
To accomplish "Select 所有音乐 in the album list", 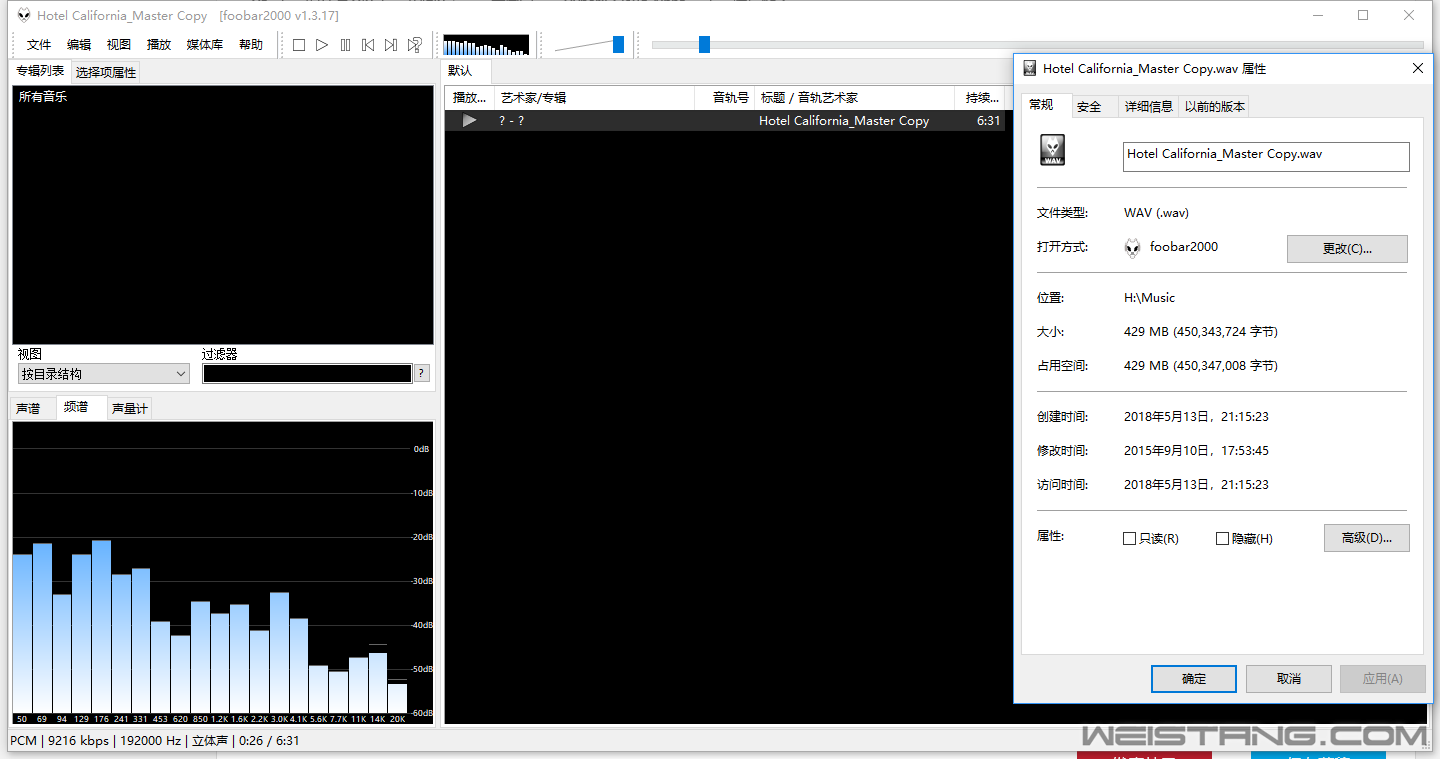I will [43, 97].
